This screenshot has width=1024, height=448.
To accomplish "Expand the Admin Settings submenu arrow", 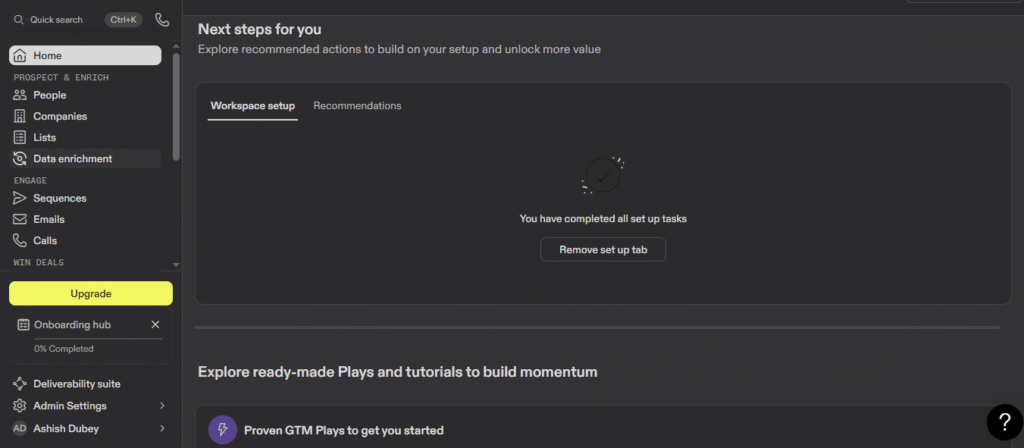I will click(x=162, y=406).
